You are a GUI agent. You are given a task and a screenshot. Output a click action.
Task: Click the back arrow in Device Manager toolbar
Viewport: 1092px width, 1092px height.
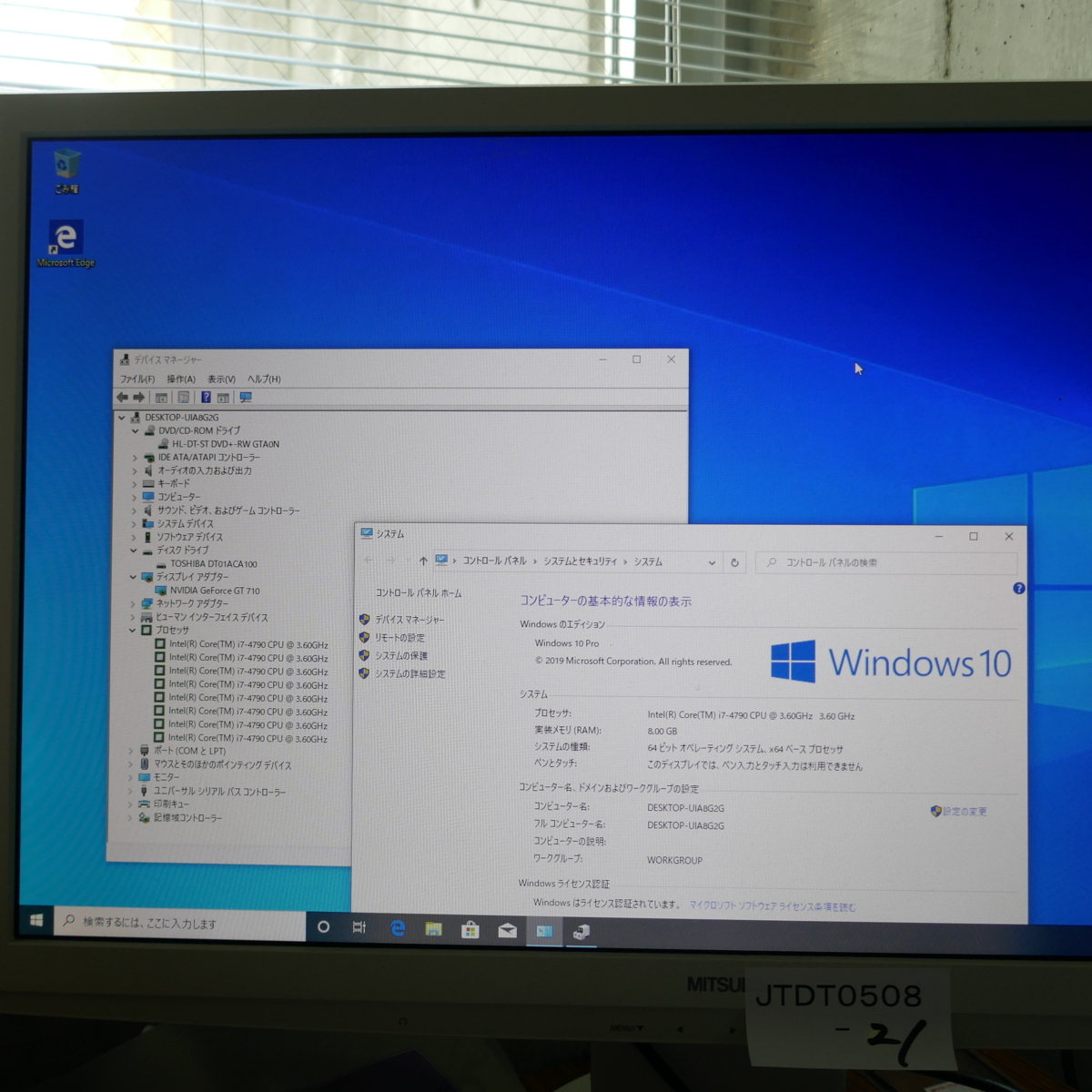(122, 398)
